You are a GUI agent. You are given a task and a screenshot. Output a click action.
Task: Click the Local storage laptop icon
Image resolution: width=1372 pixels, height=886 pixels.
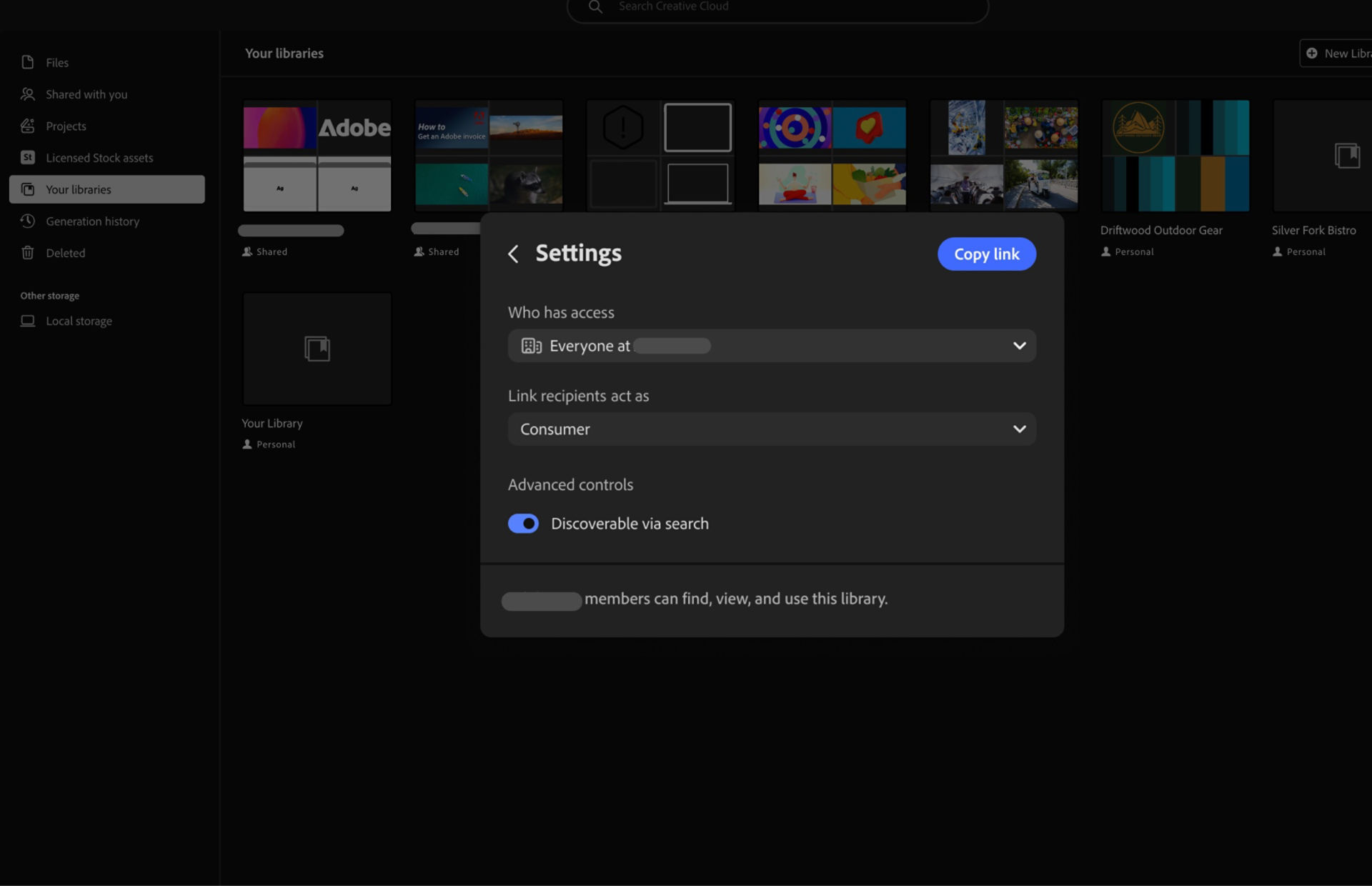28,321
